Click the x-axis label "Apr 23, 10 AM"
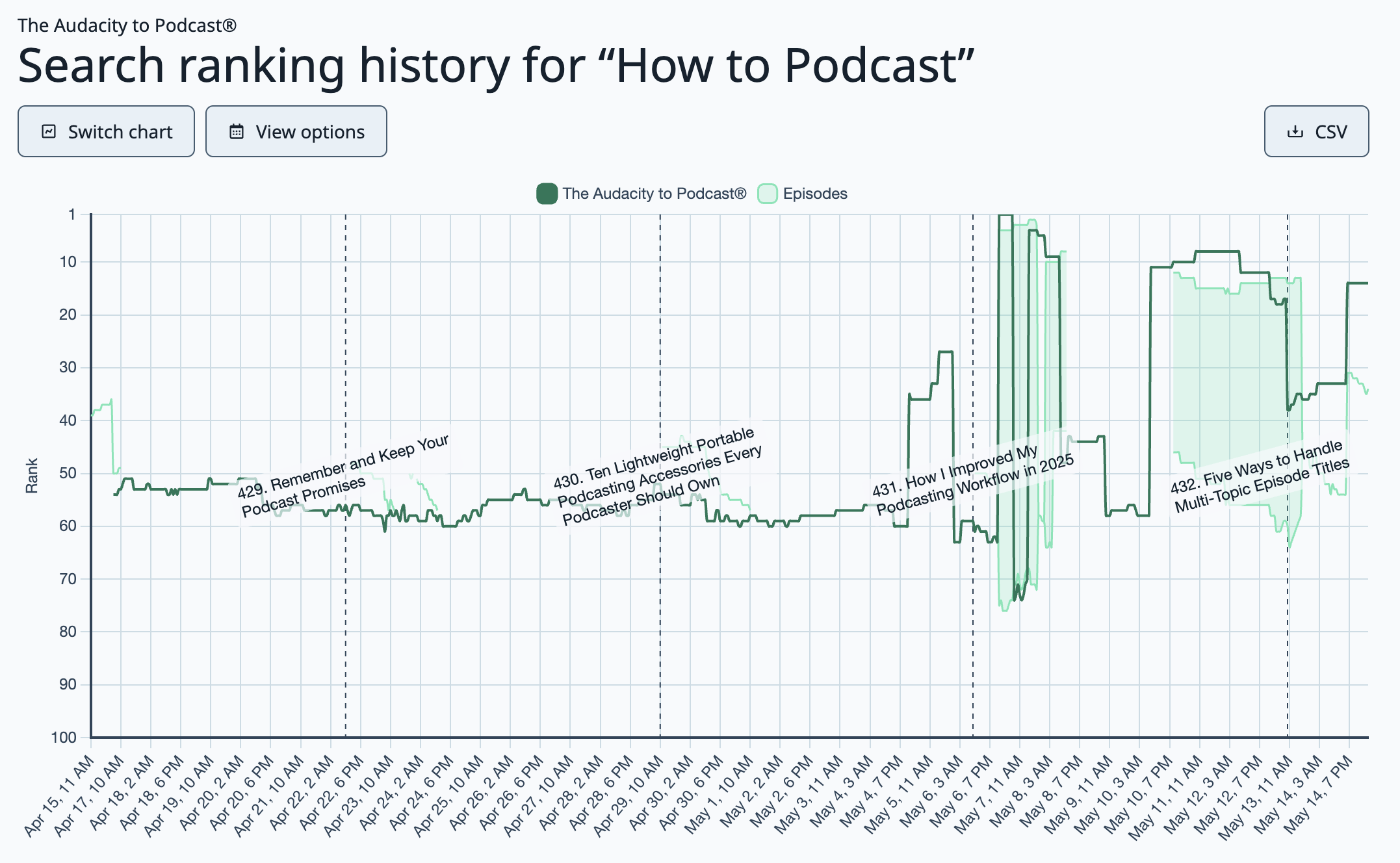This screenshot has width=1400, height=863. tap(358, 795)
